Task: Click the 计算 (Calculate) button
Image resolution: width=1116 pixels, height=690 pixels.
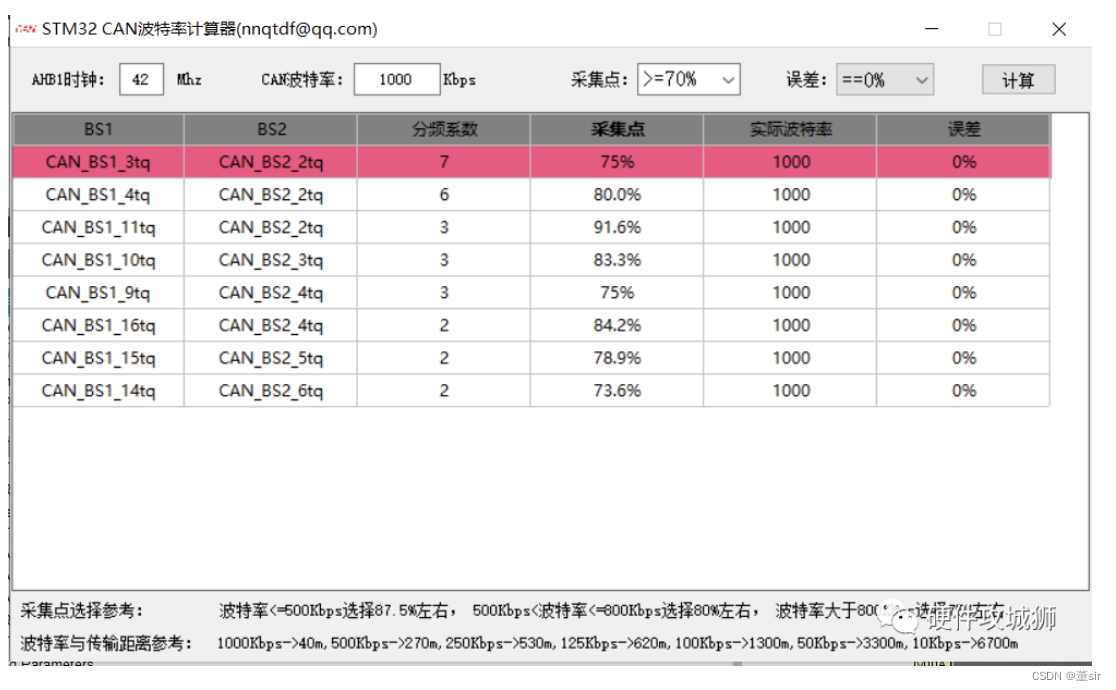Action: 1018,79
